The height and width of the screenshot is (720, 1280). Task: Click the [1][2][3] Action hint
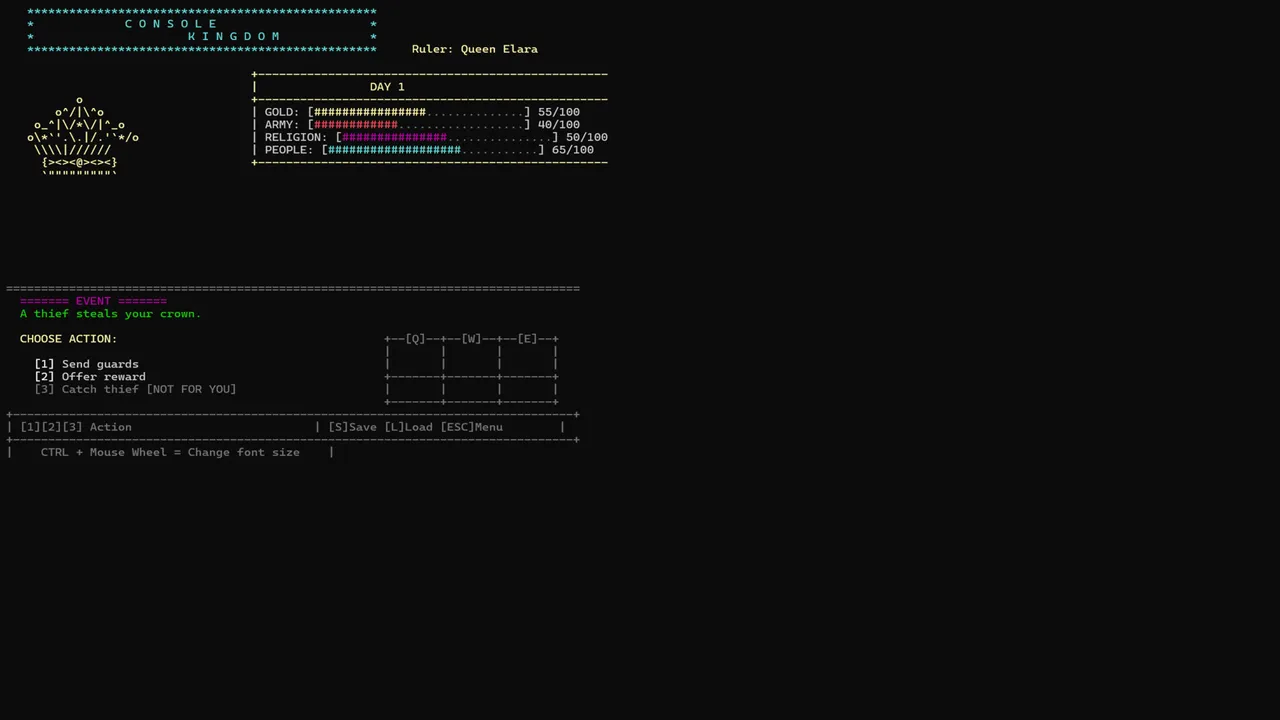[x=76, y=427]
